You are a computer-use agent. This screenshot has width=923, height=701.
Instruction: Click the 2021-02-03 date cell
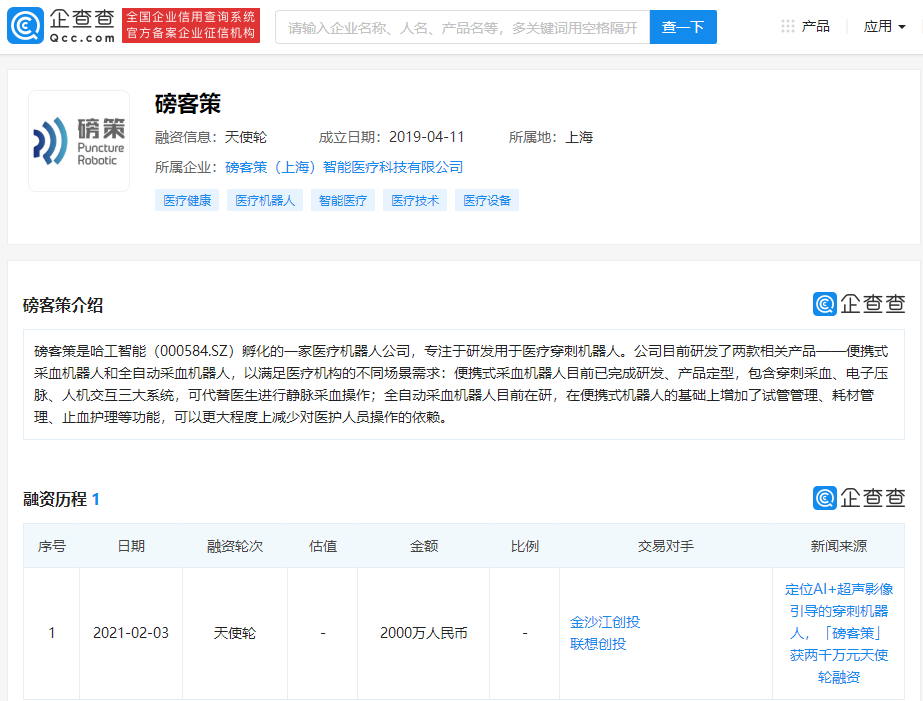click(x=131, y=633)
